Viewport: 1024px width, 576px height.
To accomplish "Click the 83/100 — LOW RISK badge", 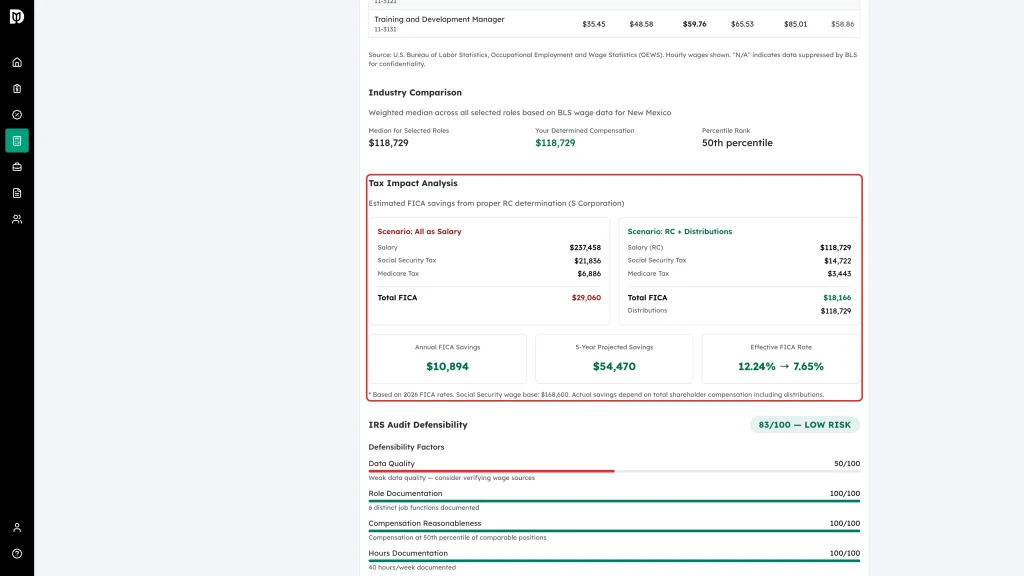I will click(x=805, y=424).
